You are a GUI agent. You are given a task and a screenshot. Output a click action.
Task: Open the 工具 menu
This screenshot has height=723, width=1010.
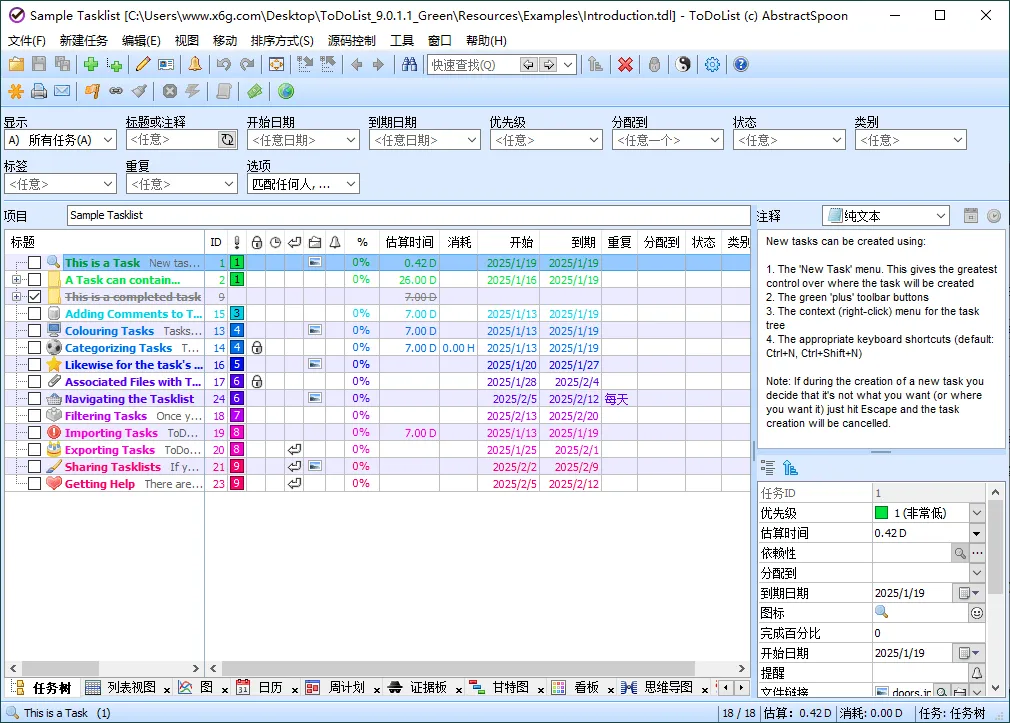coord(404,40)
